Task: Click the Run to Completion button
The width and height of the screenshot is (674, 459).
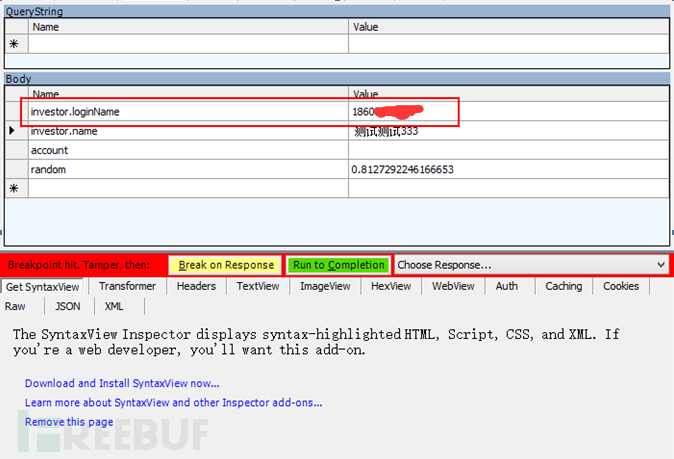Action: 339,265
